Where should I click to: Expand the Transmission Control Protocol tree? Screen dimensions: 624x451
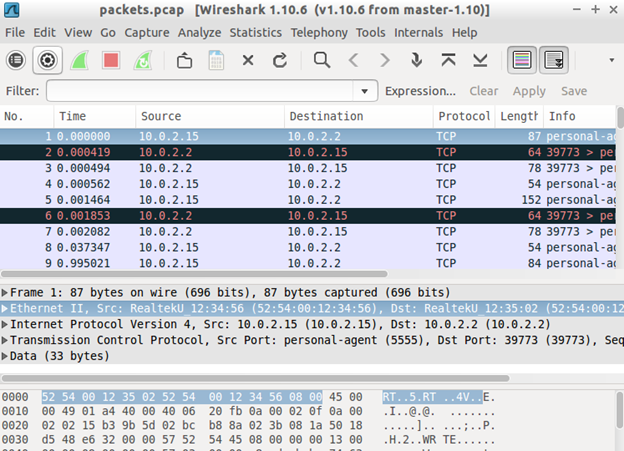6,340
